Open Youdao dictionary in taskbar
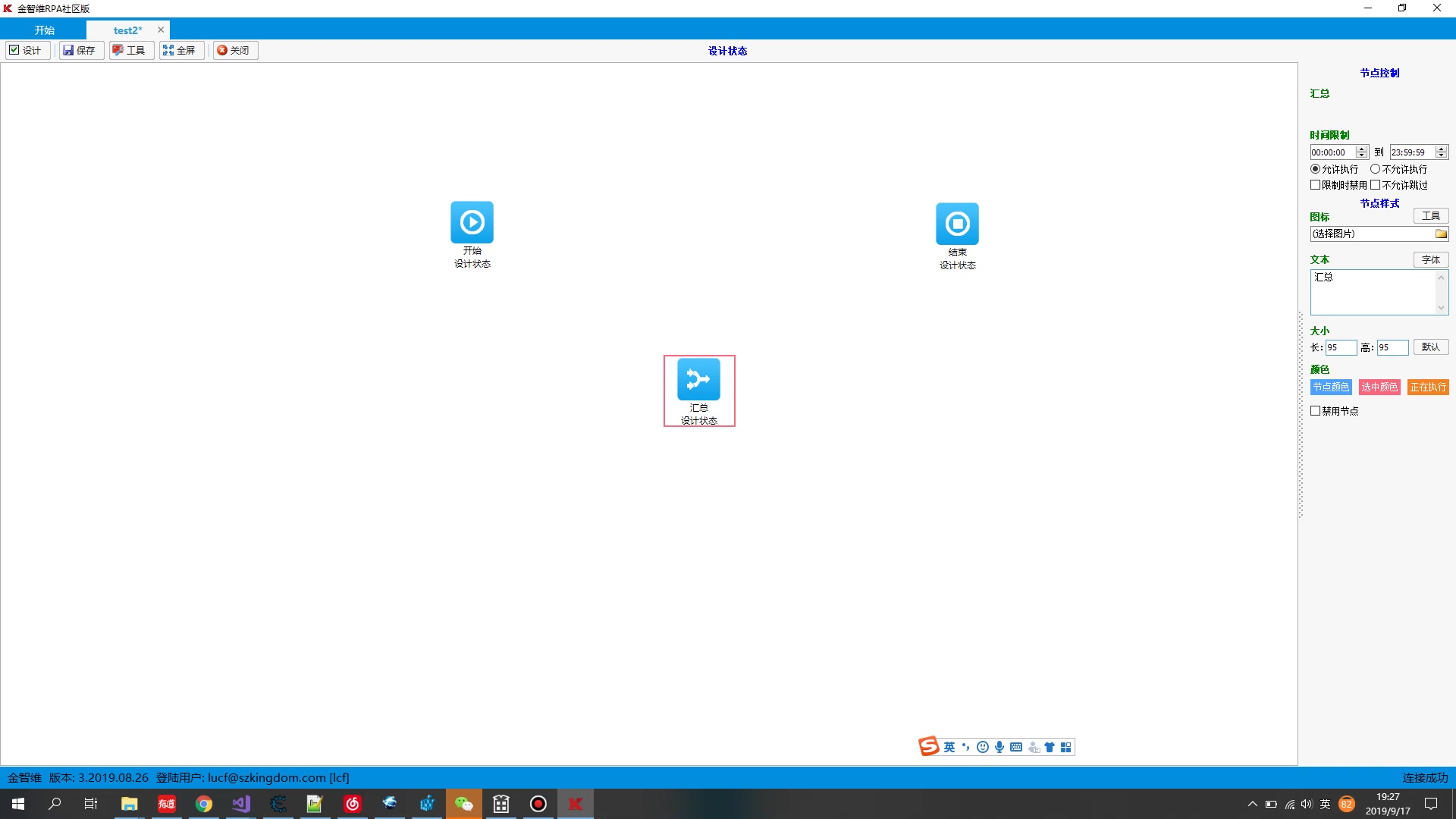Image resolution: width=1456 pixels, height=819 pixels. click(x=167, y=804)
